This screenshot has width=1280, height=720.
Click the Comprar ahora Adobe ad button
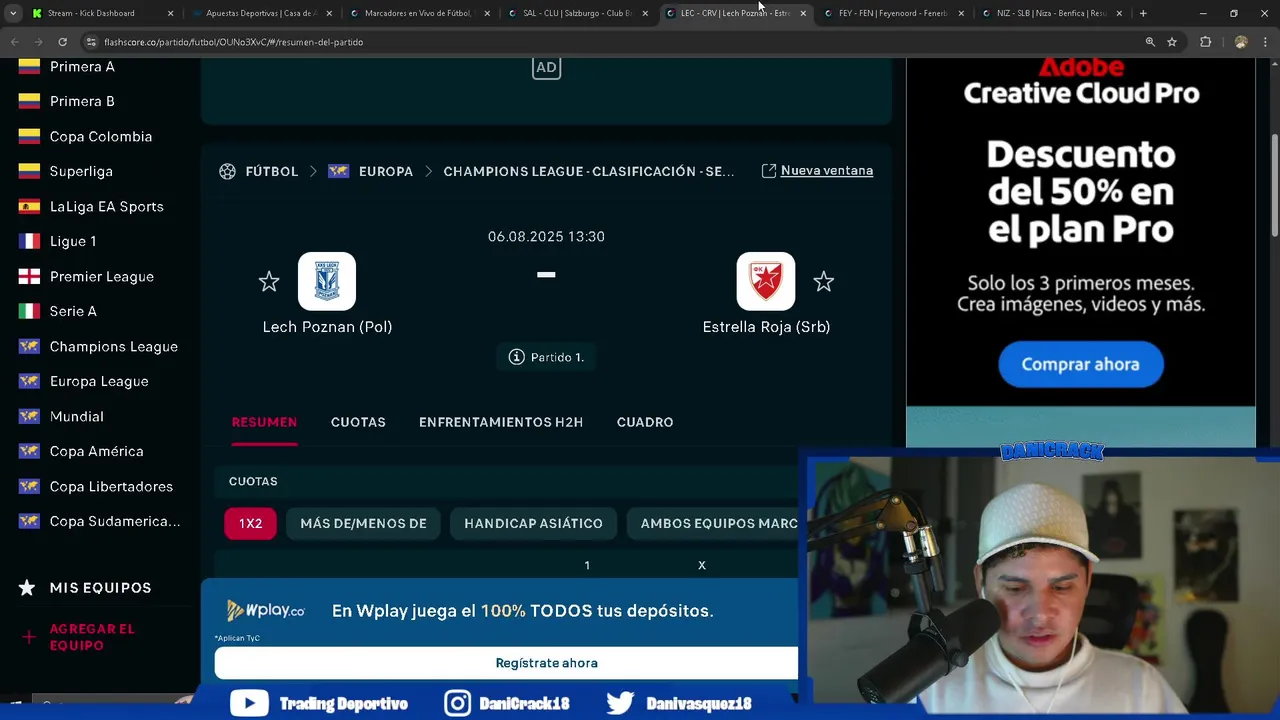[x=1080, y=364]
